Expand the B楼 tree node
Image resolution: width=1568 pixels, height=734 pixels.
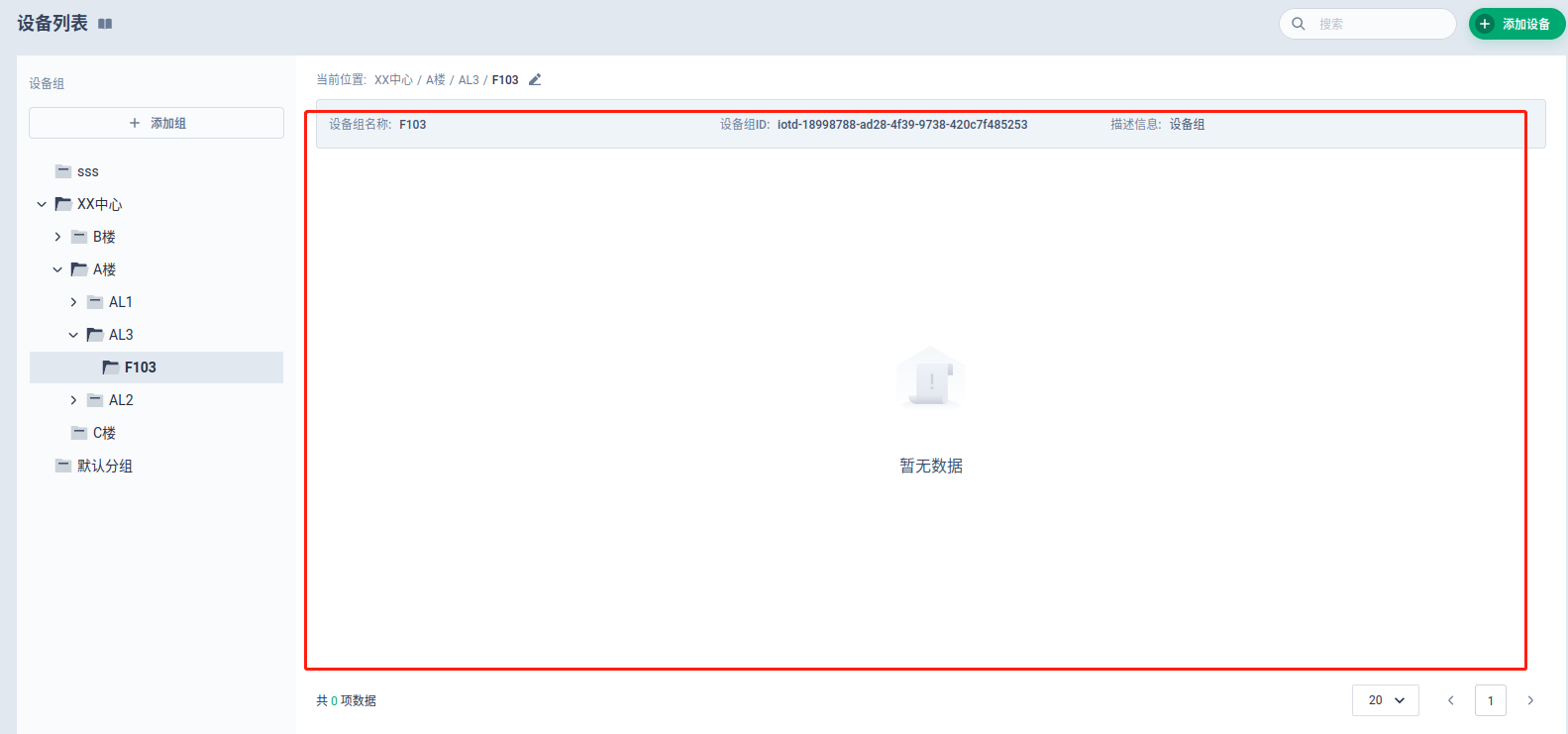pyautogui.click(x=57, y=237)
